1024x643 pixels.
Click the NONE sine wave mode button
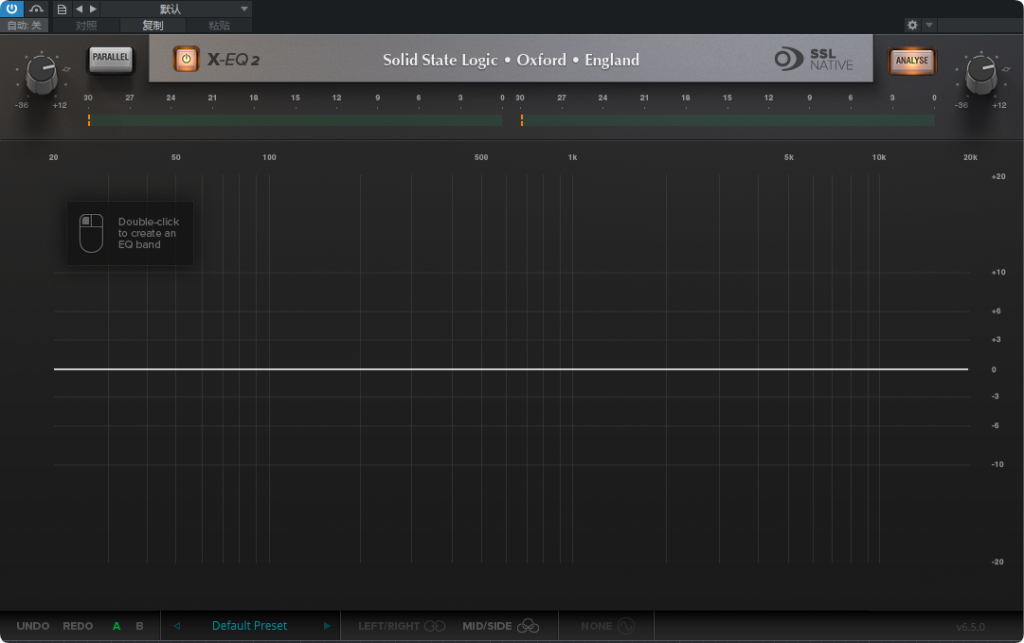coord(607,626)
